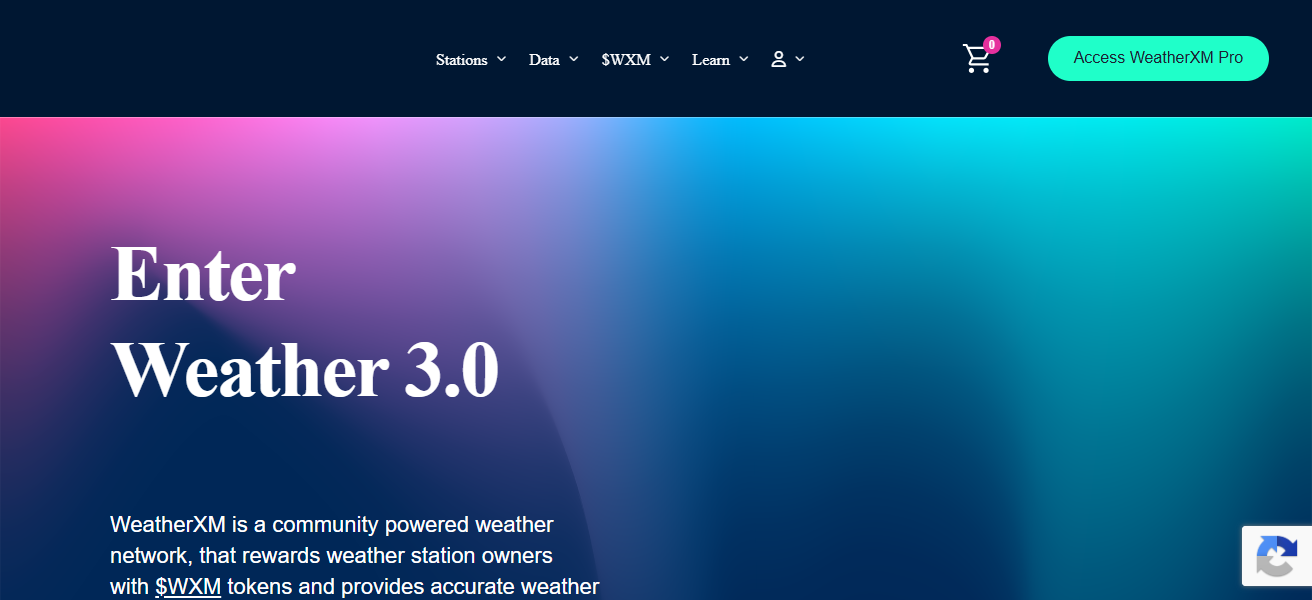Screen dimensions: 1312x600
Task: Click the reCAPTCHA badge
Action: tap(1277, 556)
